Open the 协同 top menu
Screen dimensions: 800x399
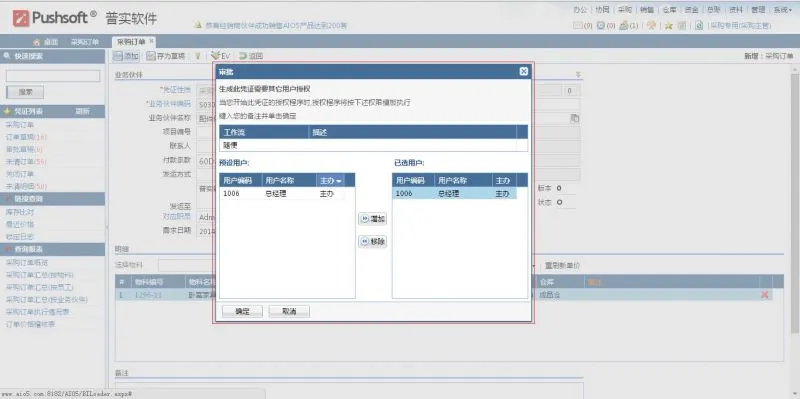tap(602, 10)
